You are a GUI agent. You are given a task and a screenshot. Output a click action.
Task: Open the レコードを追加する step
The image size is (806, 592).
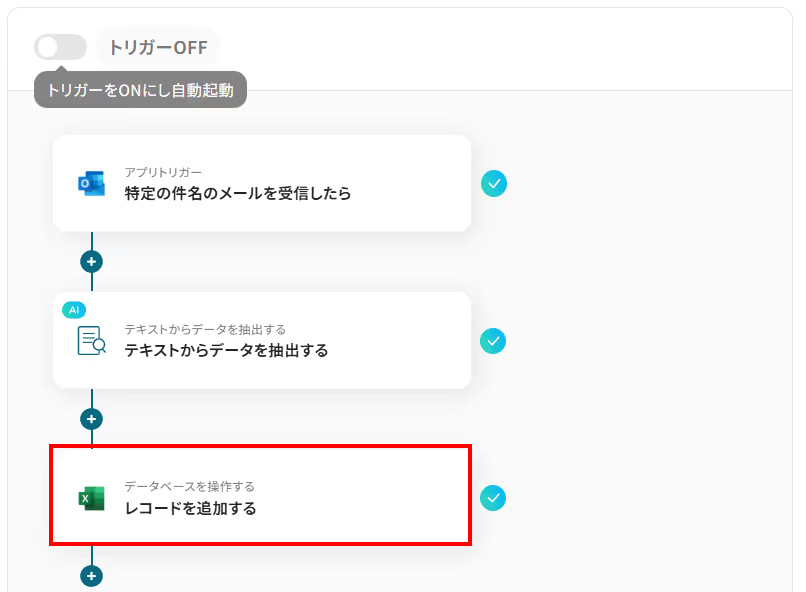pyautogui.click(x=261, y=495)
